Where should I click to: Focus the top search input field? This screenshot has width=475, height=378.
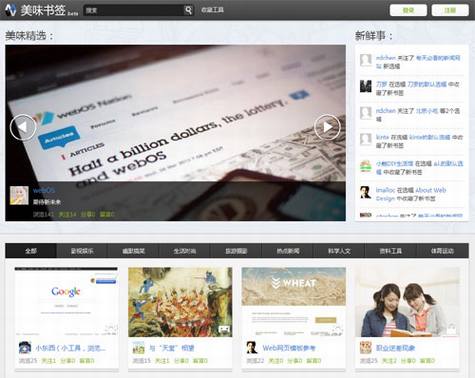134,10
